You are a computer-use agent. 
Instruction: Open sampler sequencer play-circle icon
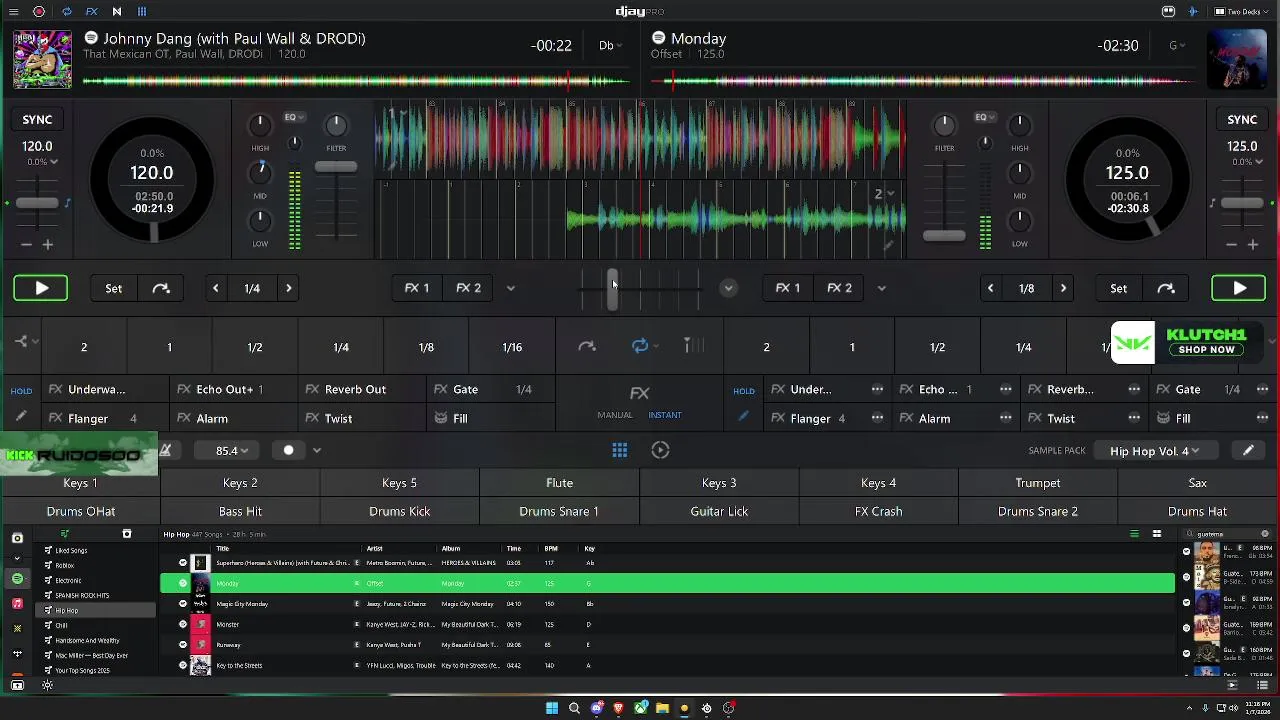point(660,450)
